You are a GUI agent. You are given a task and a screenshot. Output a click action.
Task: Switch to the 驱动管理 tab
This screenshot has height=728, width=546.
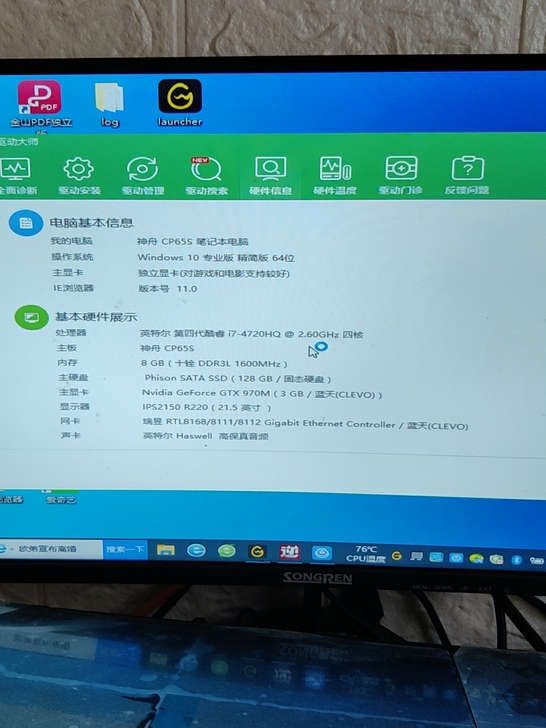pyautogui.click(x=143, y=176)
